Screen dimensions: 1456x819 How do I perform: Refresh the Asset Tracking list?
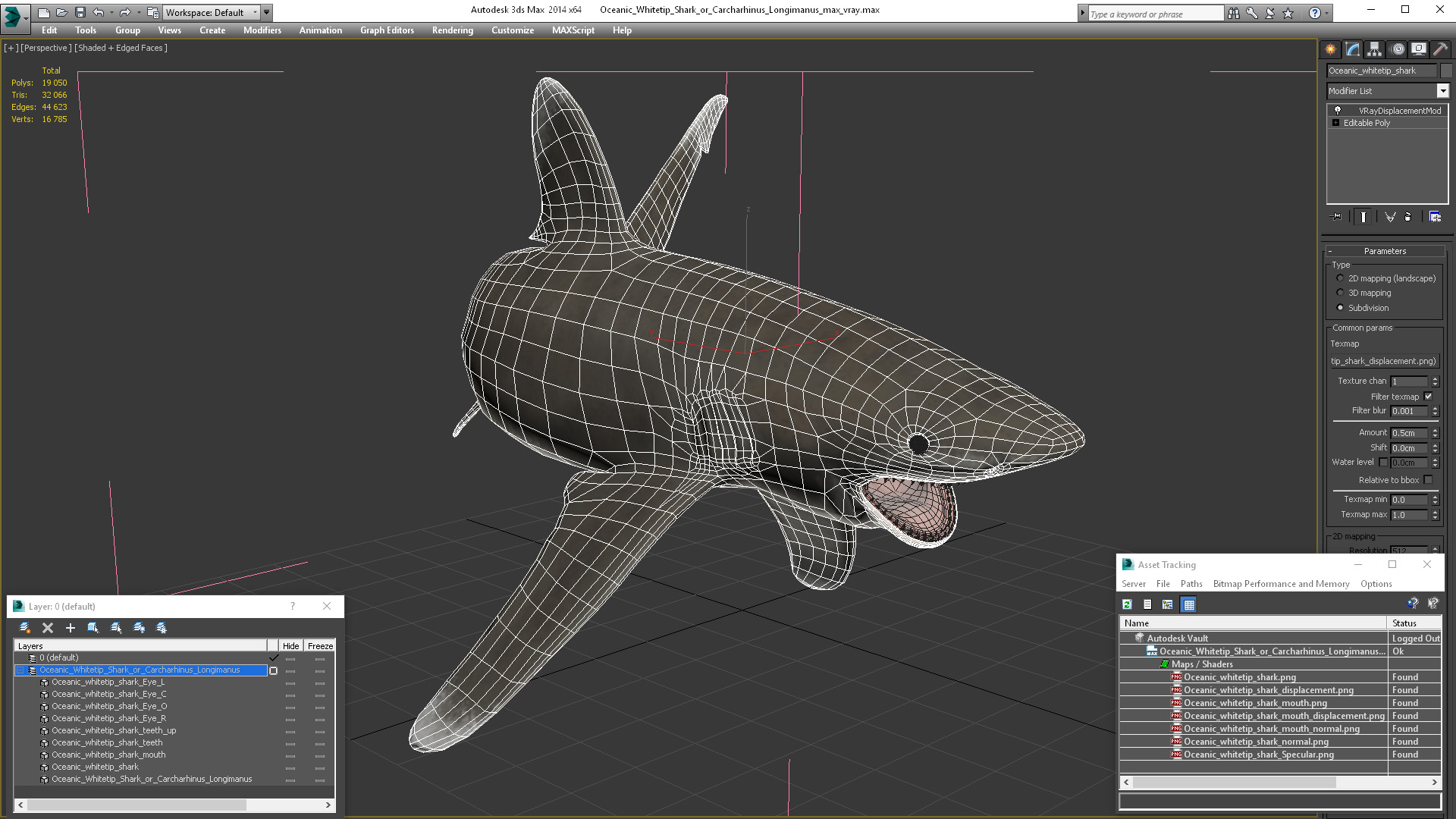[1127, 604]
